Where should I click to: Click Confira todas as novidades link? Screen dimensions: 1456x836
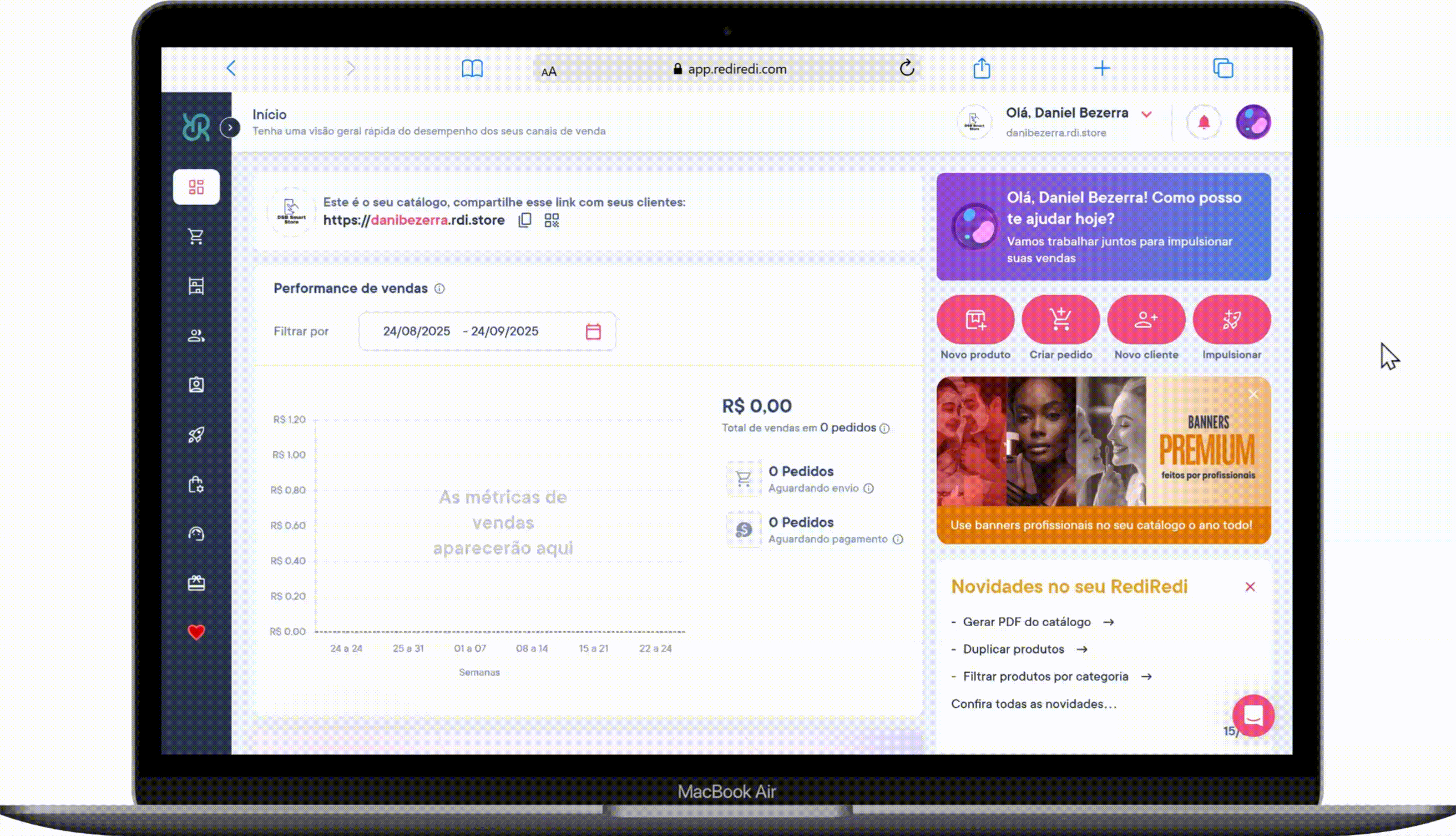coord(1033,704)
